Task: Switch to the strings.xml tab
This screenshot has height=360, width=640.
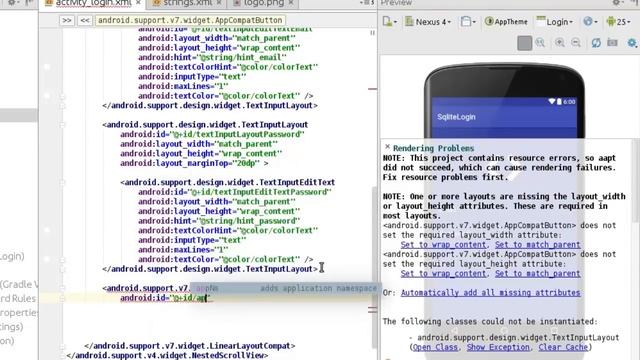Action: tap(187, 3)
